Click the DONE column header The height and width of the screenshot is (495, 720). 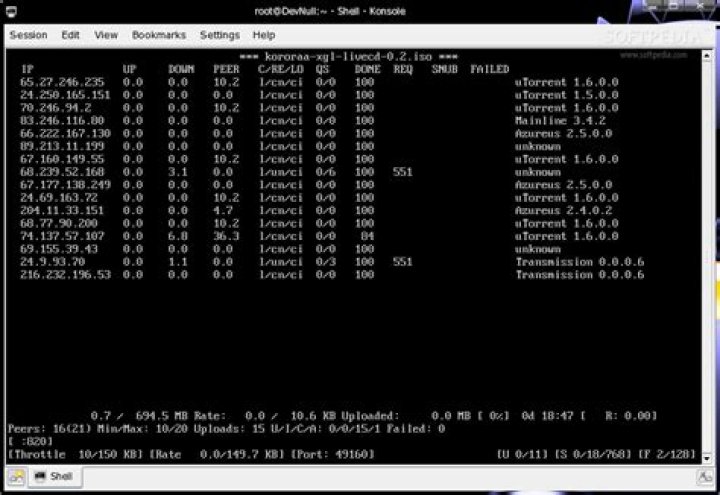pyautogui.click(x=367, y=69)
